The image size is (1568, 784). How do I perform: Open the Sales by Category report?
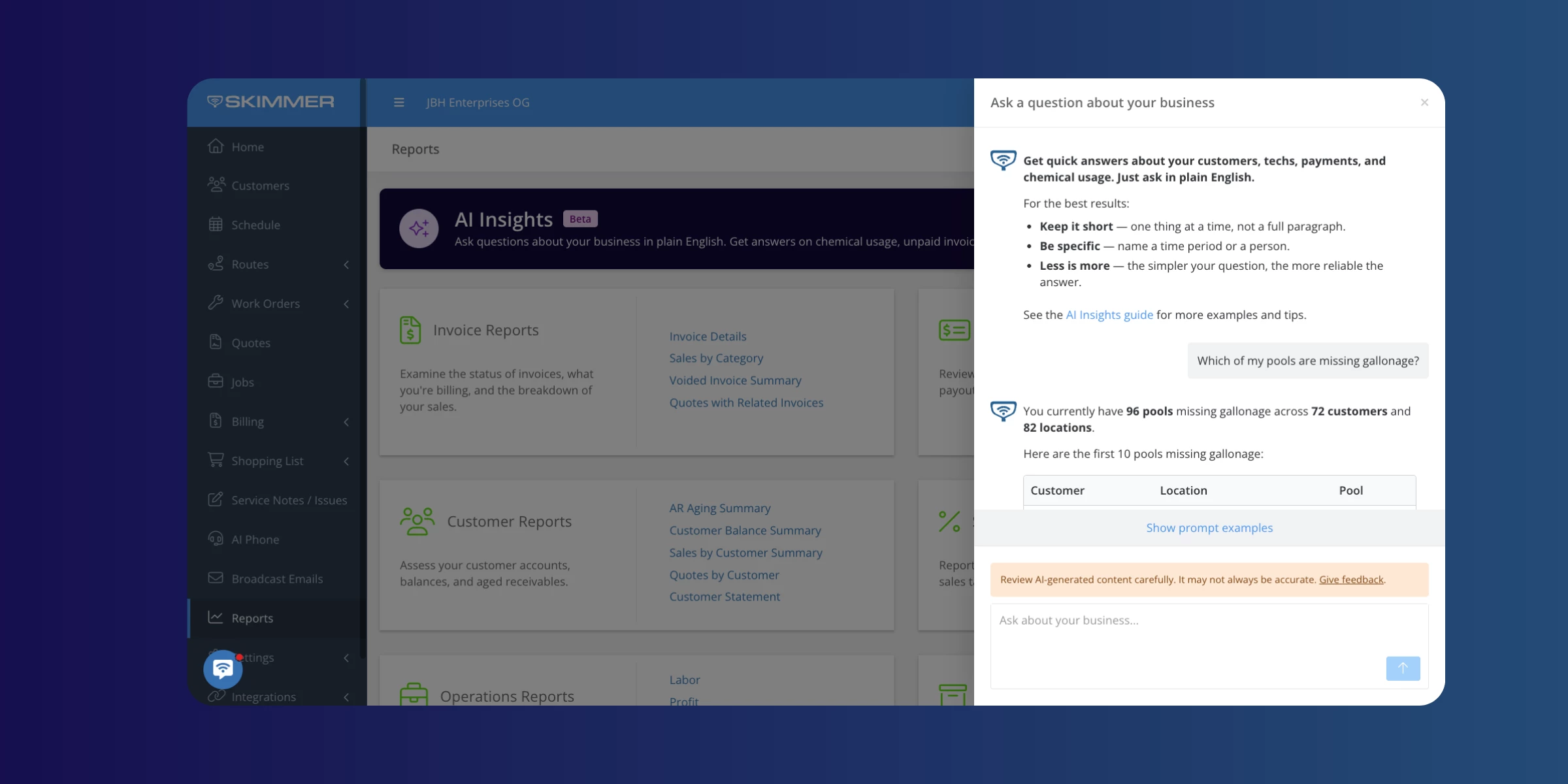coord(716,358)
